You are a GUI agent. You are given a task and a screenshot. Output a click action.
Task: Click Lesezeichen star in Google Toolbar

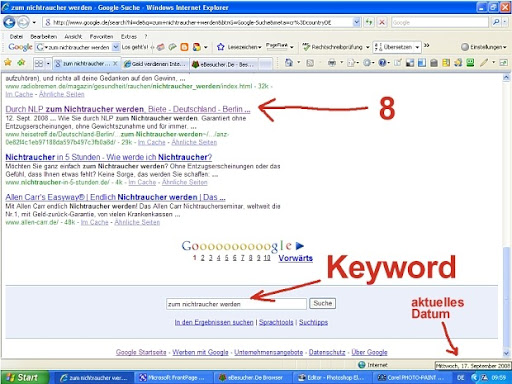(220, 47)
